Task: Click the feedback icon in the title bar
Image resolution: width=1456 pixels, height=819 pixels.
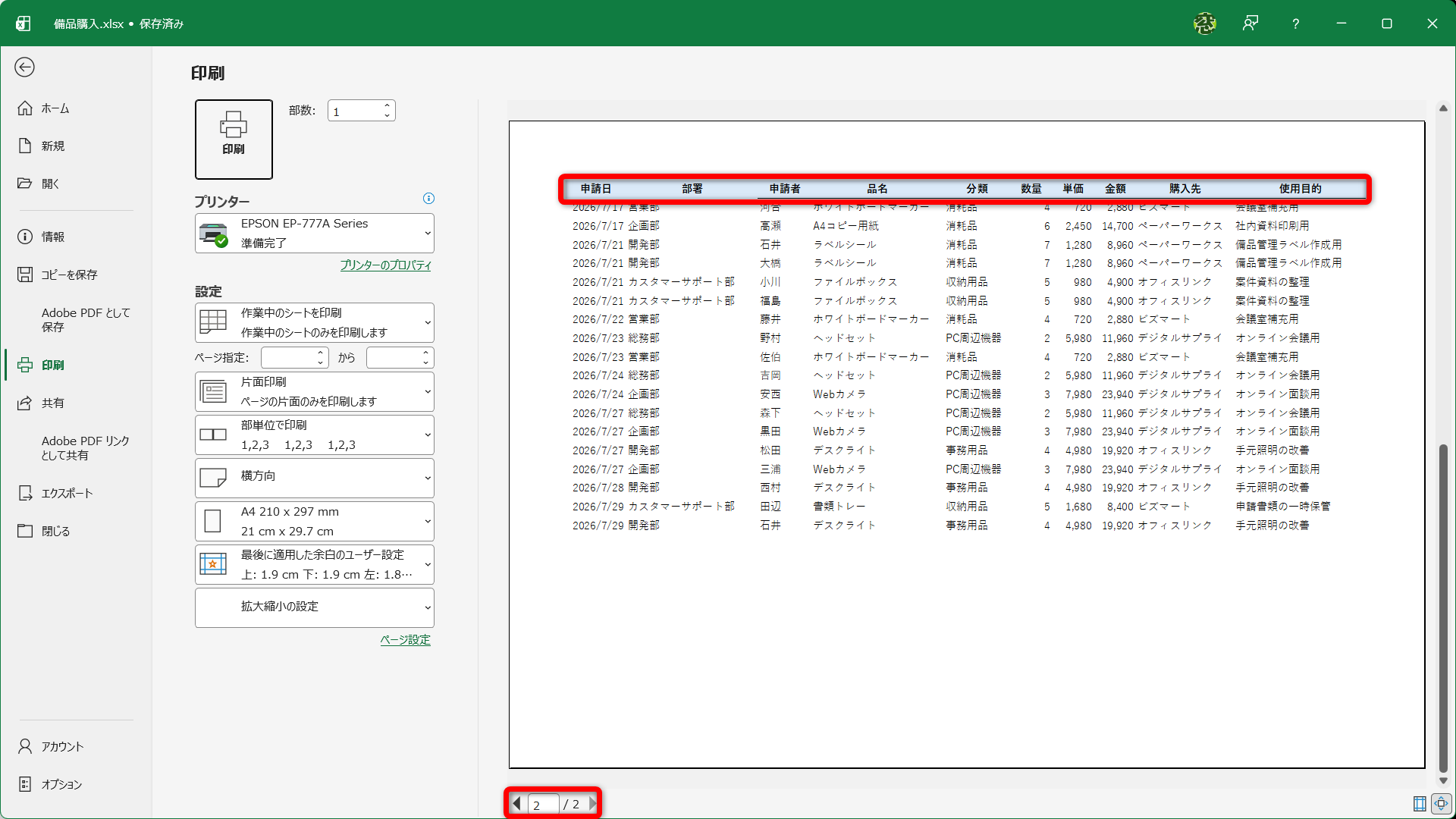Action: coord(1250,24)
